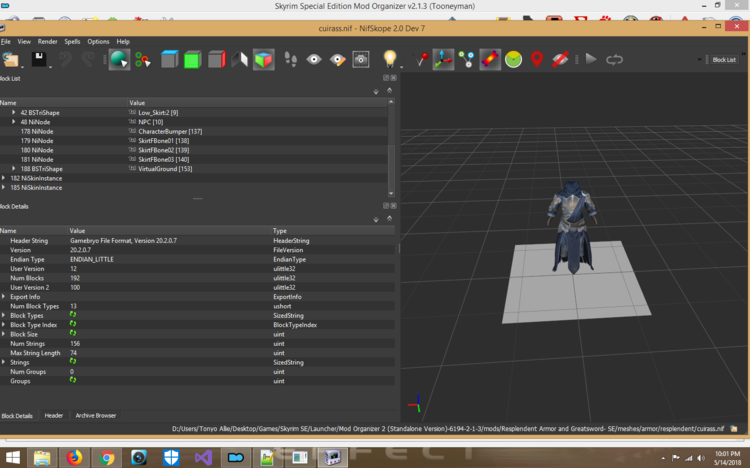Open the Spells menu
This screenshot has height=468, width=750.
[x=72, y=42]
